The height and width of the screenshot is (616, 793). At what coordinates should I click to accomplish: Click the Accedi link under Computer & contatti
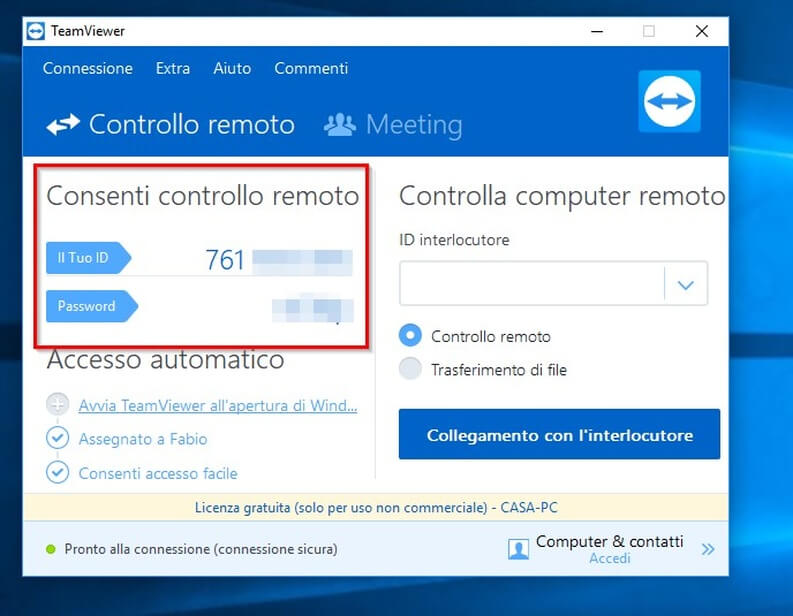(x=609, y=558)
